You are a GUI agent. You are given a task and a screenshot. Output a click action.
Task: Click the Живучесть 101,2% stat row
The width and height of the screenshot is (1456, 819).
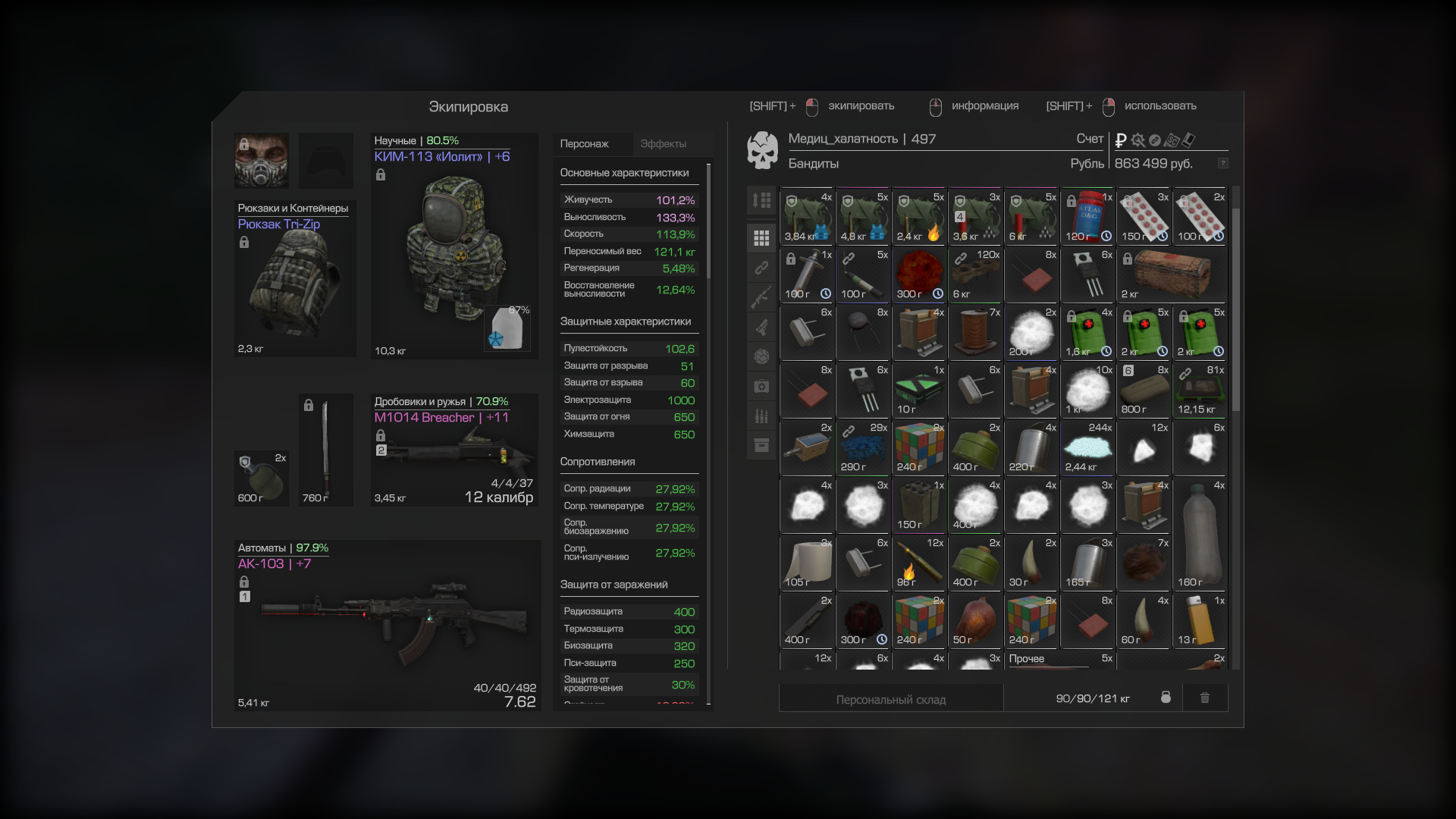point(629,200)
